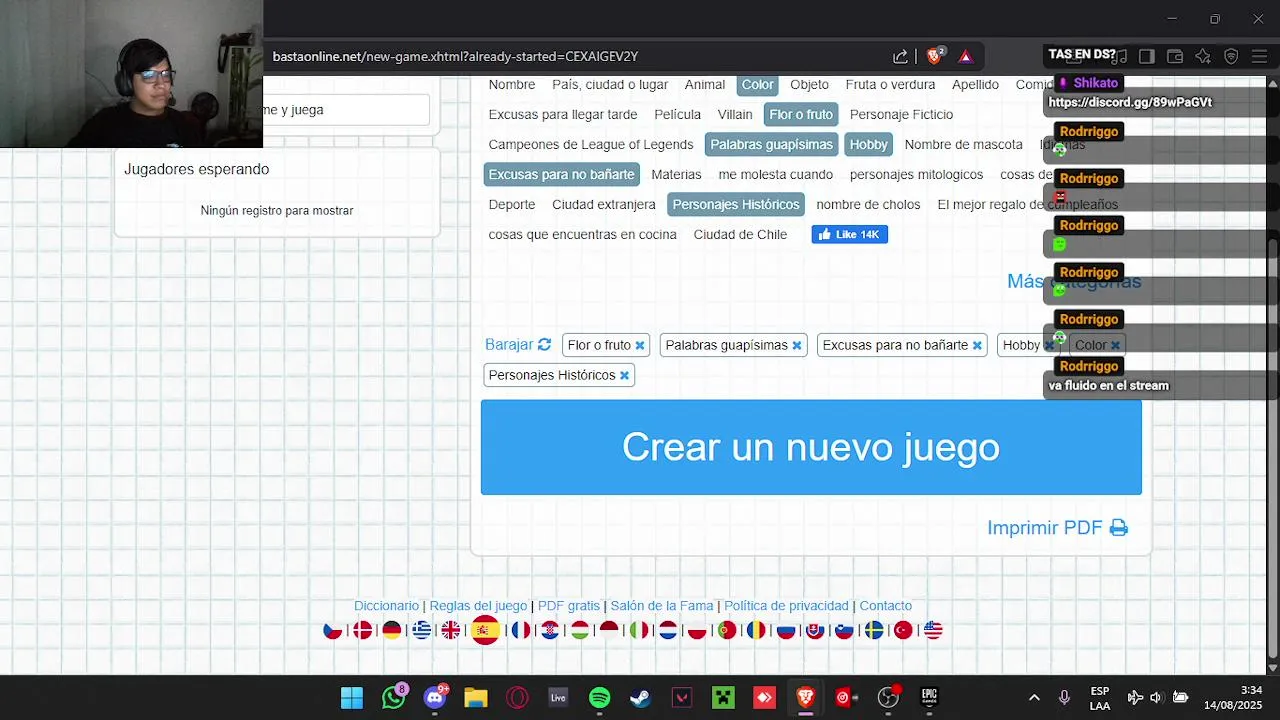Screen dimensions: 1280x720
Task: Remove the Color selected tag
Action: tap(1115, 345)
